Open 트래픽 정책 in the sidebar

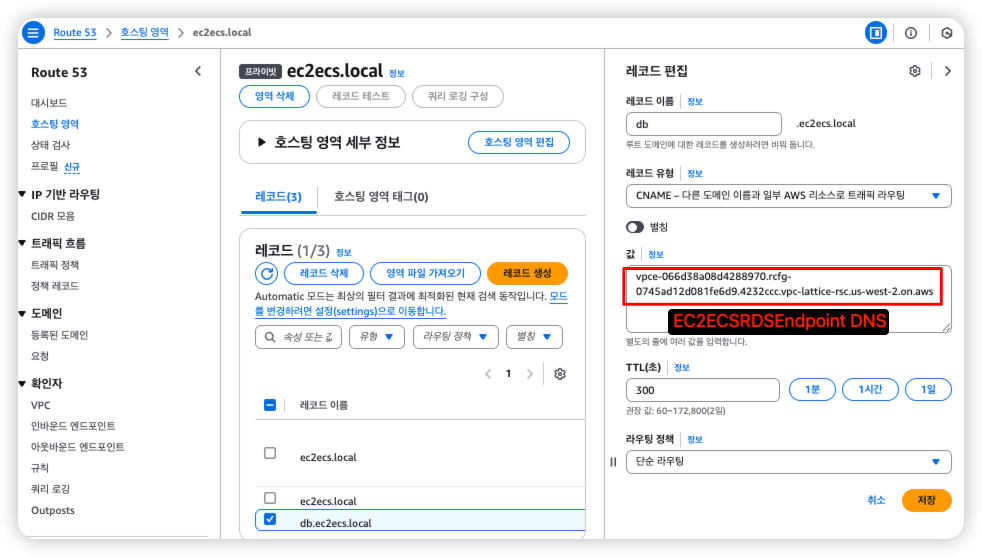pos(55,265)
